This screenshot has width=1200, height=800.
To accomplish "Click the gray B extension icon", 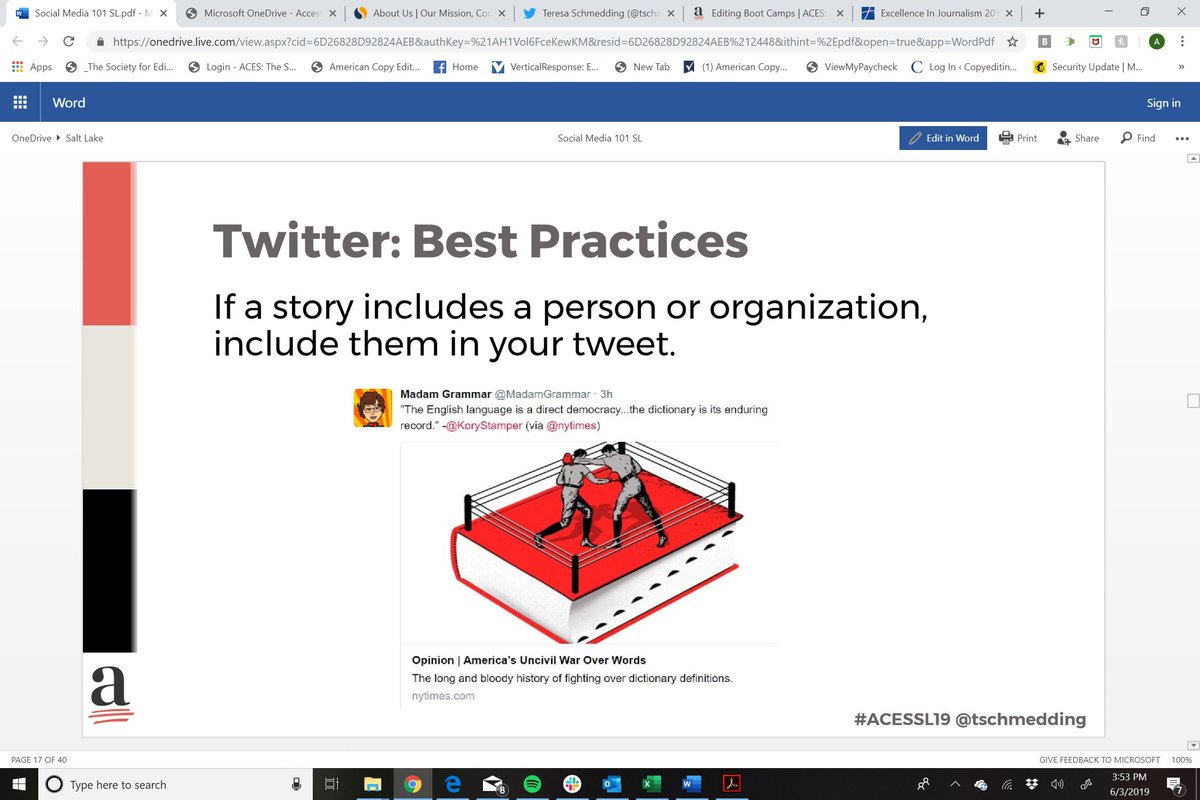I will click(x=1044, y=42).
